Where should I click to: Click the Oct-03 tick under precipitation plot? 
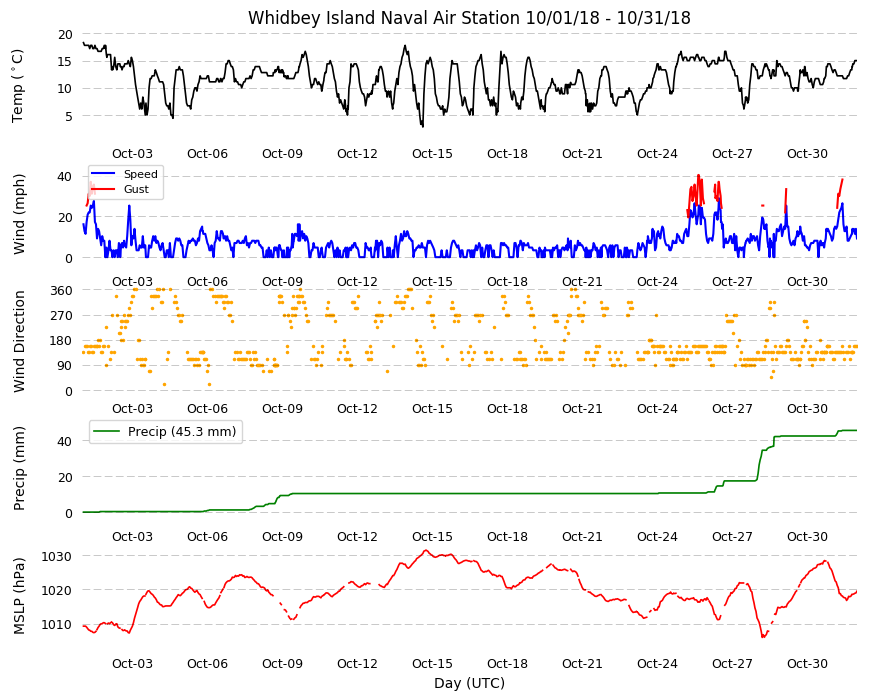click(132, 536)
